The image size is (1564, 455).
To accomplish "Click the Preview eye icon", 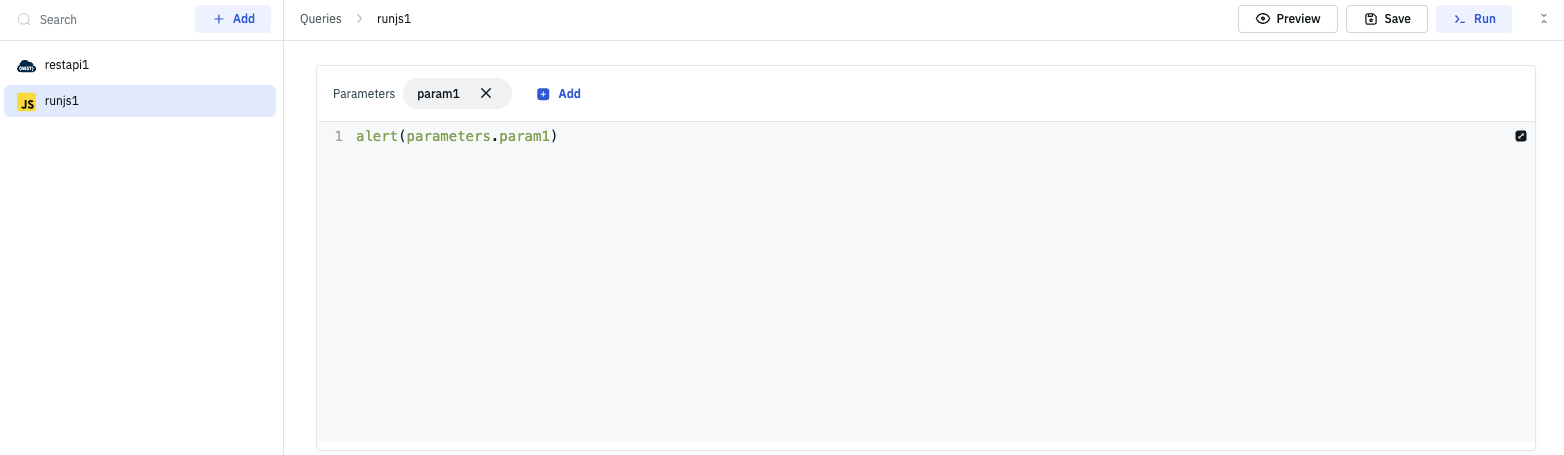I will 1263,19.
